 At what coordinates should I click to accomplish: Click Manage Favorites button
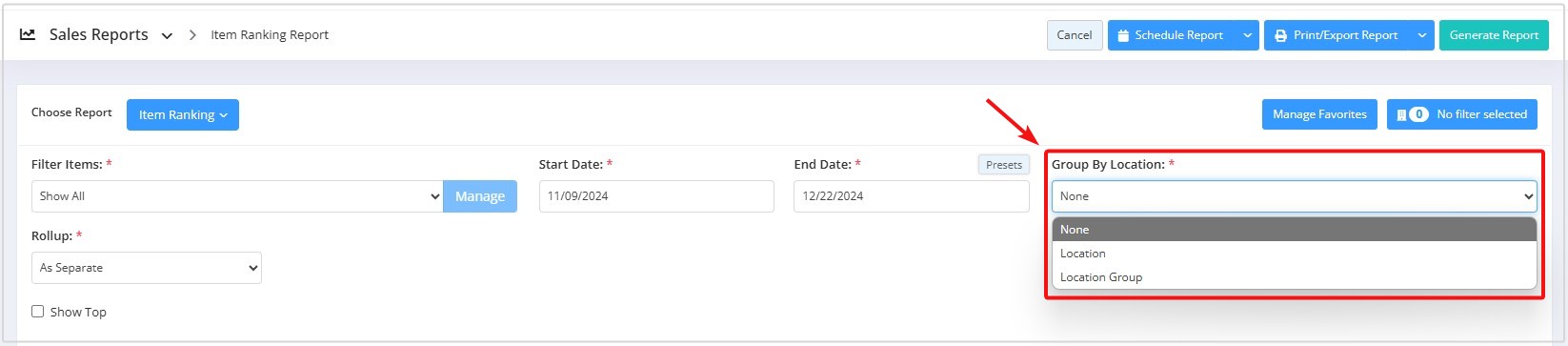pos(1319,114)
